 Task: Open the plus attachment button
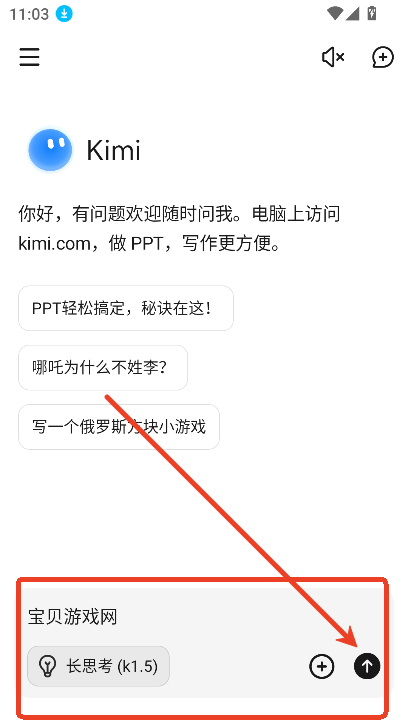coord(321,666)
